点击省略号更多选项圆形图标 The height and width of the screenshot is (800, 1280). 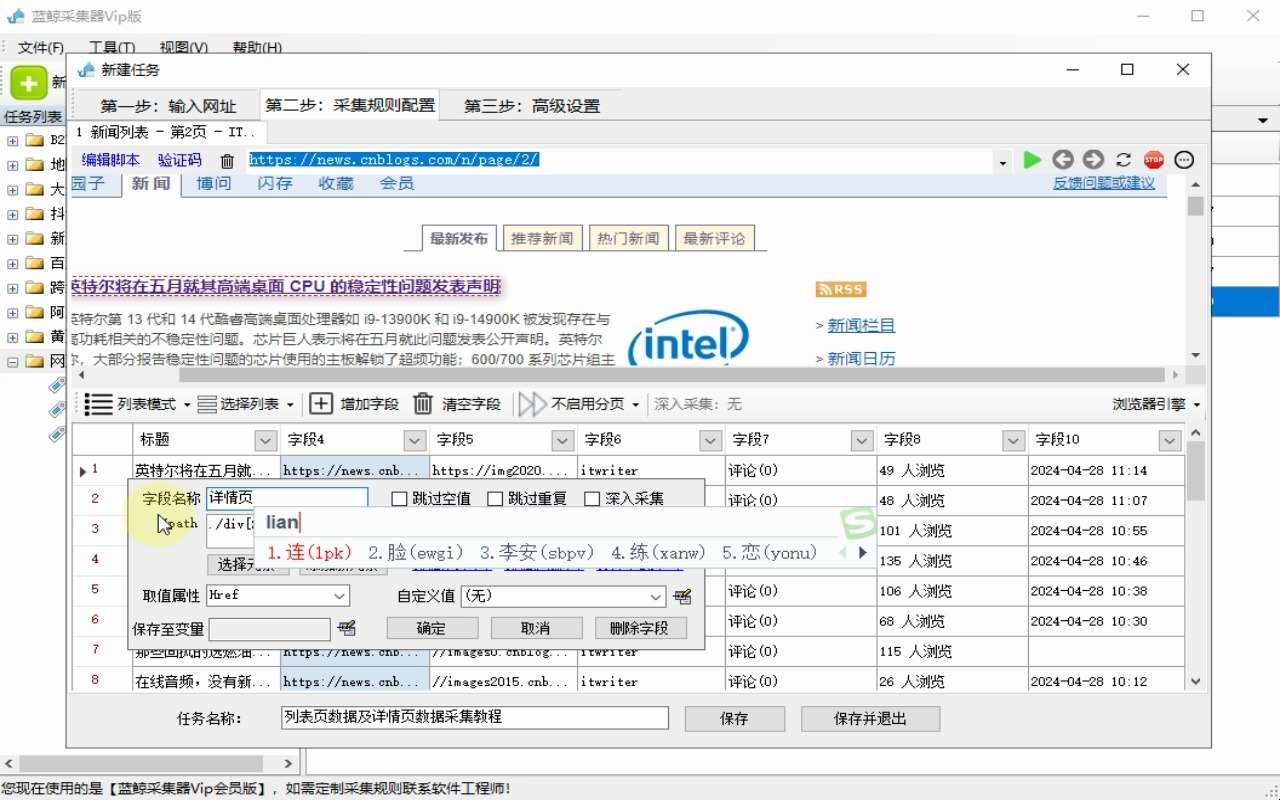point(1183,159)
